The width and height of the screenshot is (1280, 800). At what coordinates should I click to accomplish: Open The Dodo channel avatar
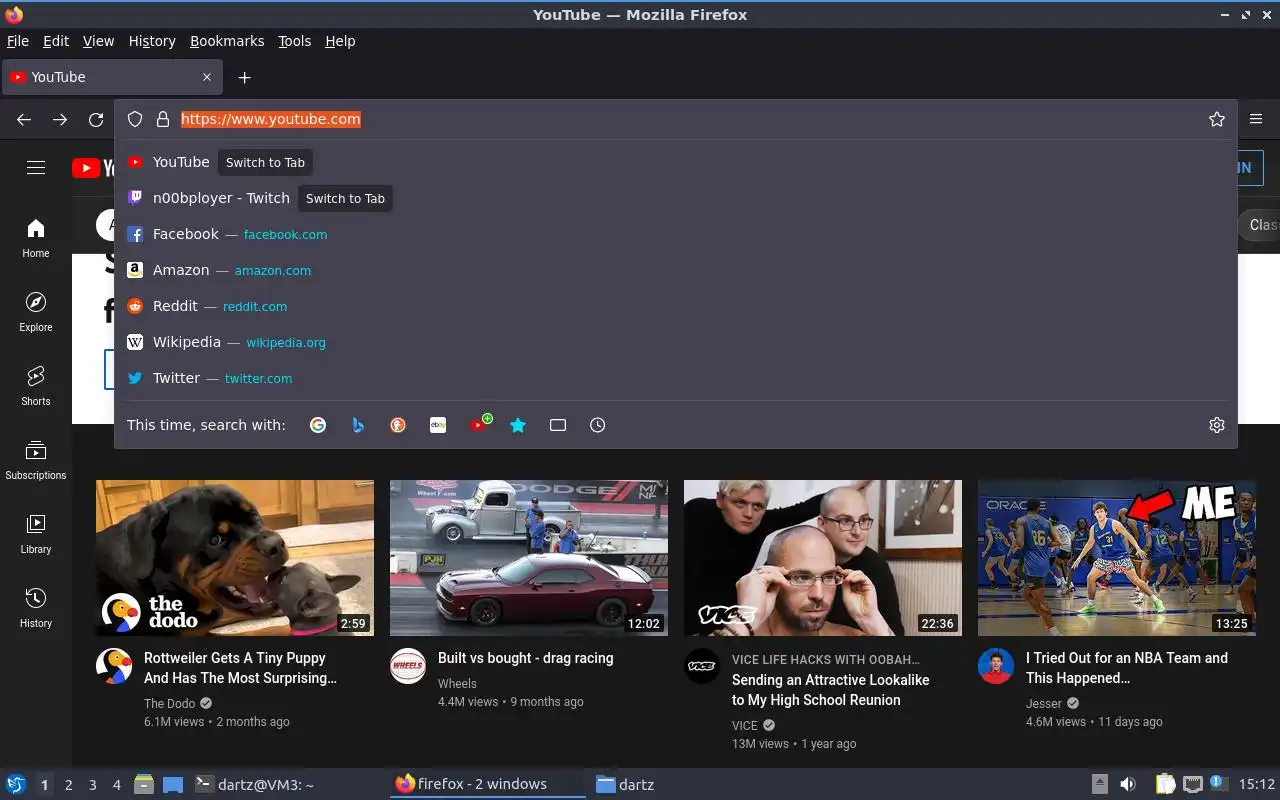coord(114,666)
